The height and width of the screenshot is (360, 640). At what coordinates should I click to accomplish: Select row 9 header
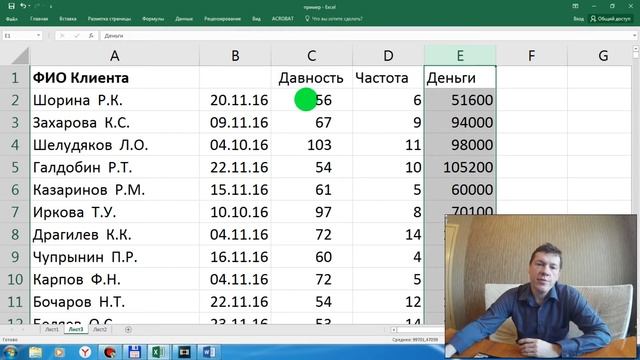(x=15, y=257)
